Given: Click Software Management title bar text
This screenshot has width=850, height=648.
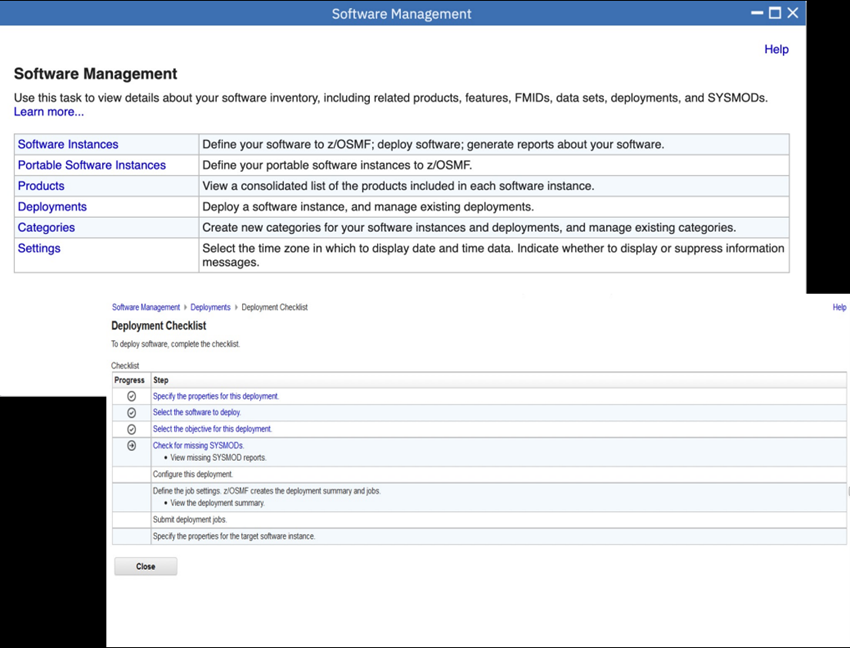Looking at the screenshot, I should [x=402, y=14].
